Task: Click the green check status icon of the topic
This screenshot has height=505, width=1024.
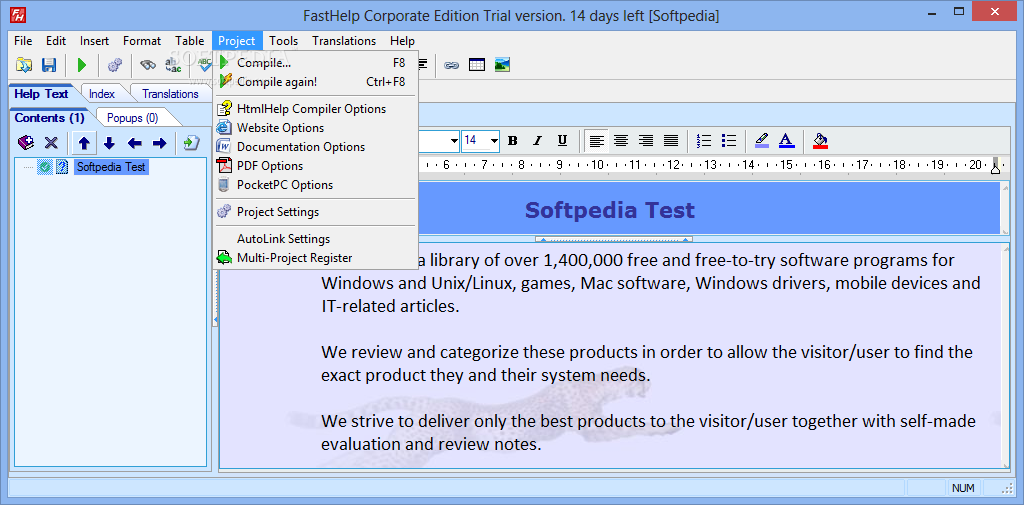Action: 44,167
